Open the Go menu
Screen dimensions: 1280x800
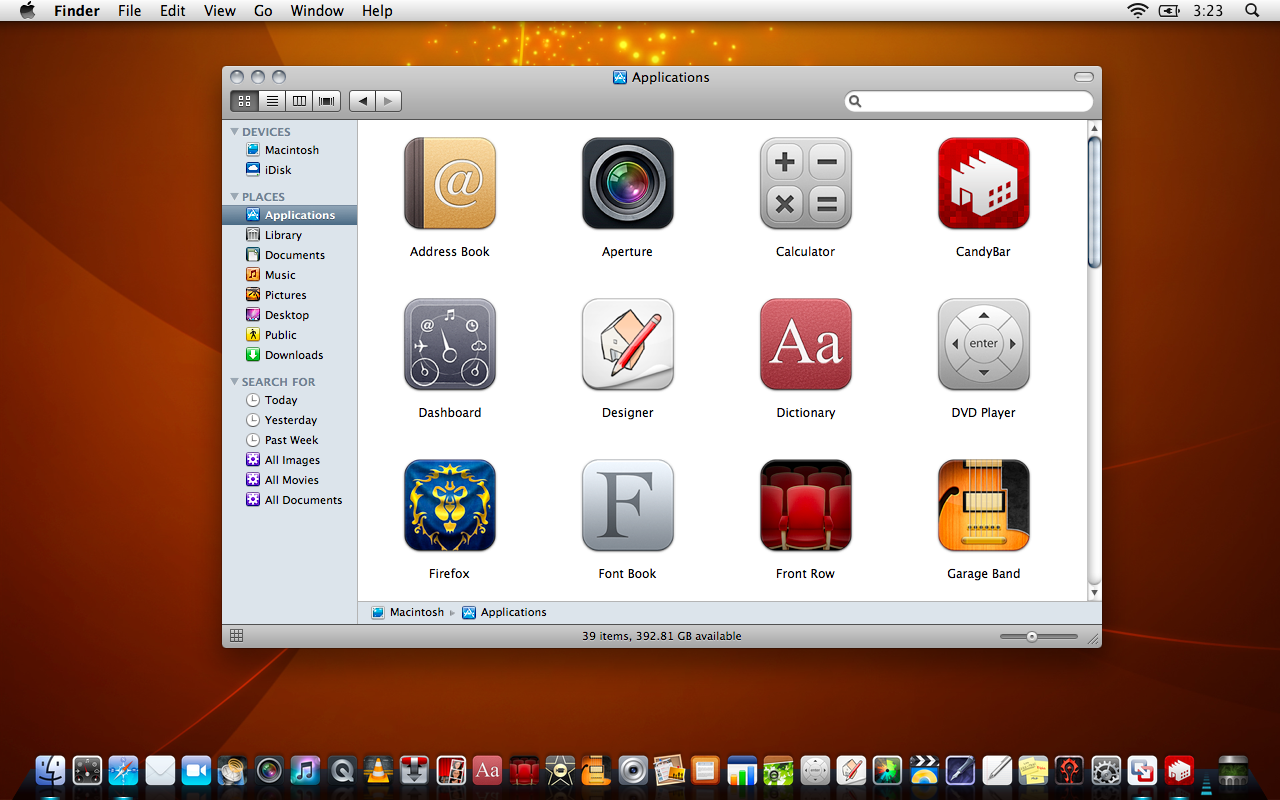pos(263,11)
